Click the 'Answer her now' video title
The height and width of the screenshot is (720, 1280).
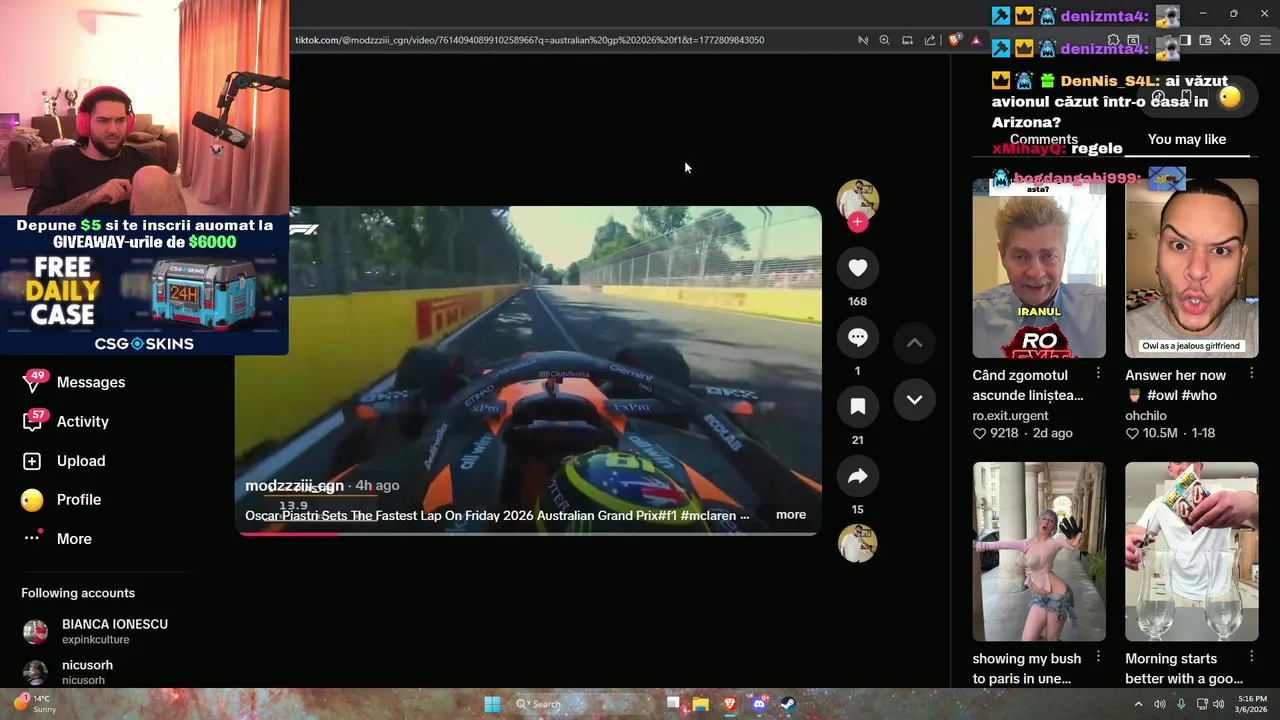pyautogui.click(x=1175, y=385)
